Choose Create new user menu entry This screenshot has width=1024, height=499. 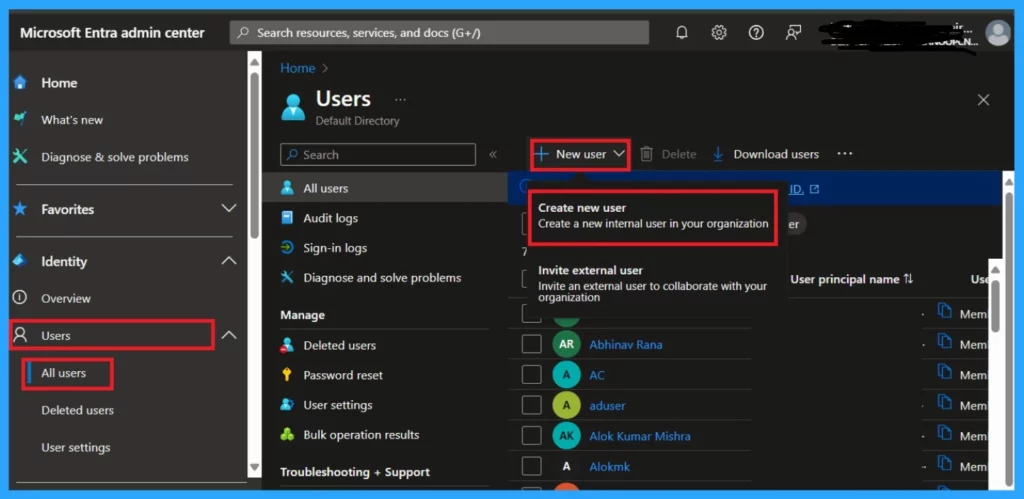click(x=652, y=216)
